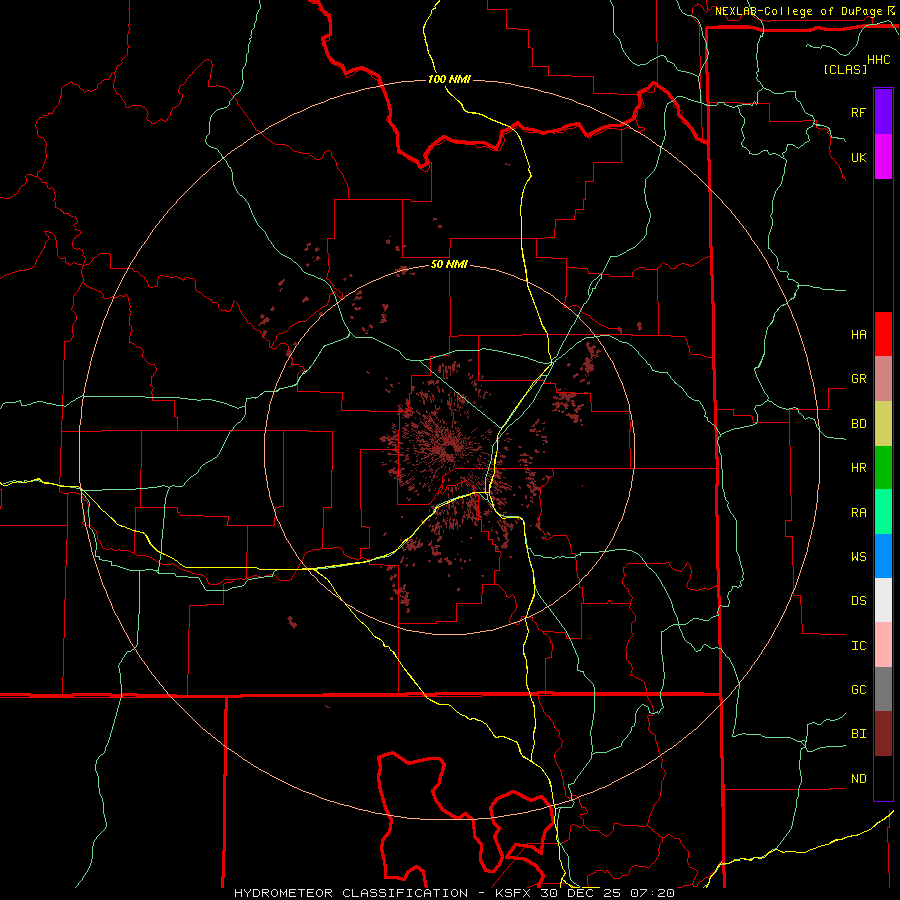Click the 'BD' legend label
Viewport: 900px width, 900px height.
coord(858,424)
